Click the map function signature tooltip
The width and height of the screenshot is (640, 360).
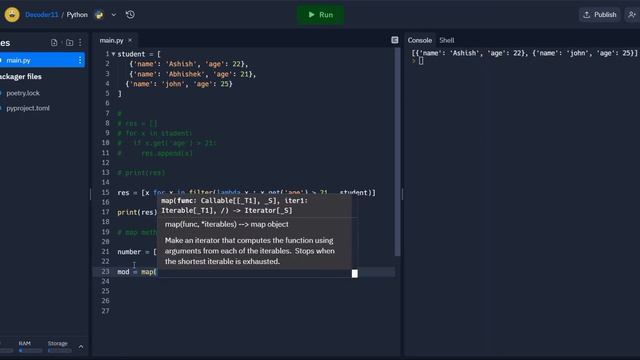[x=234, y=206]
